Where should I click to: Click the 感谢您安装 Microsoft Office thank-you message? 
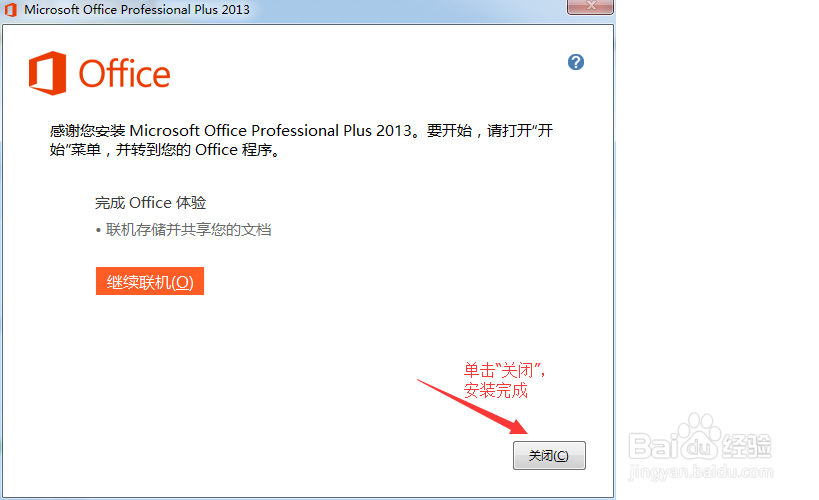tap(301, 140)
